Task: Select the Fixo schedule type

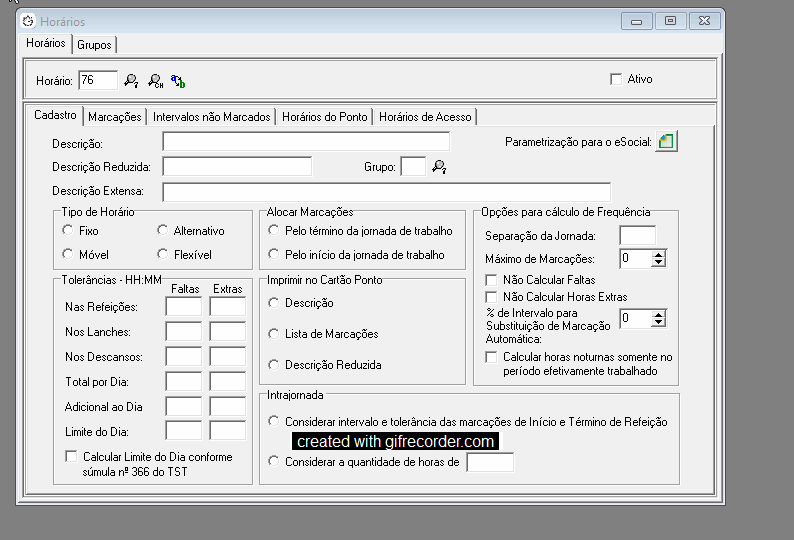Action: 68,230
